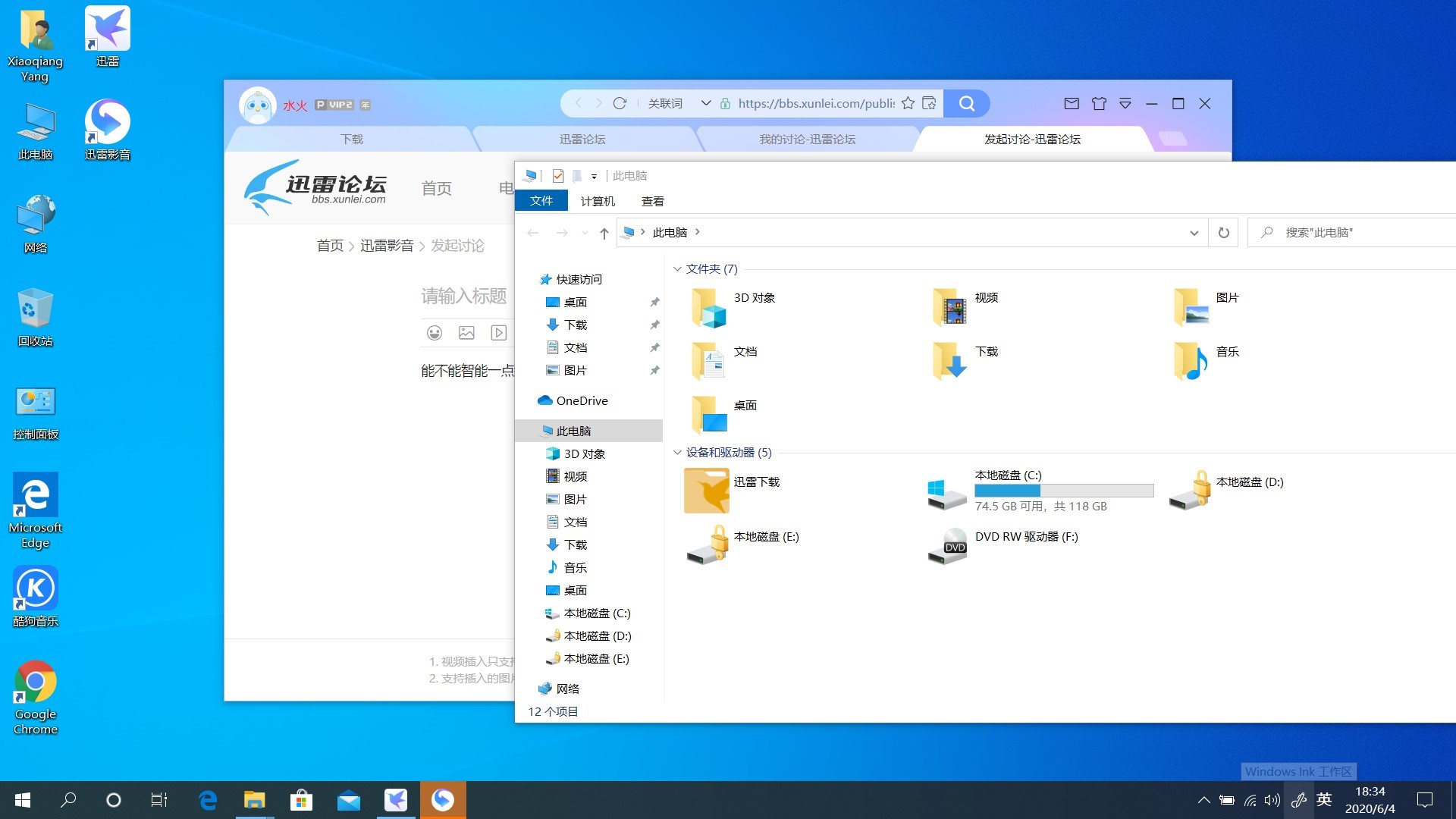The width and height of the screenshot is (1456, 819).
Task: Open the address bar history dropdown
Action: pos(1195,232)
